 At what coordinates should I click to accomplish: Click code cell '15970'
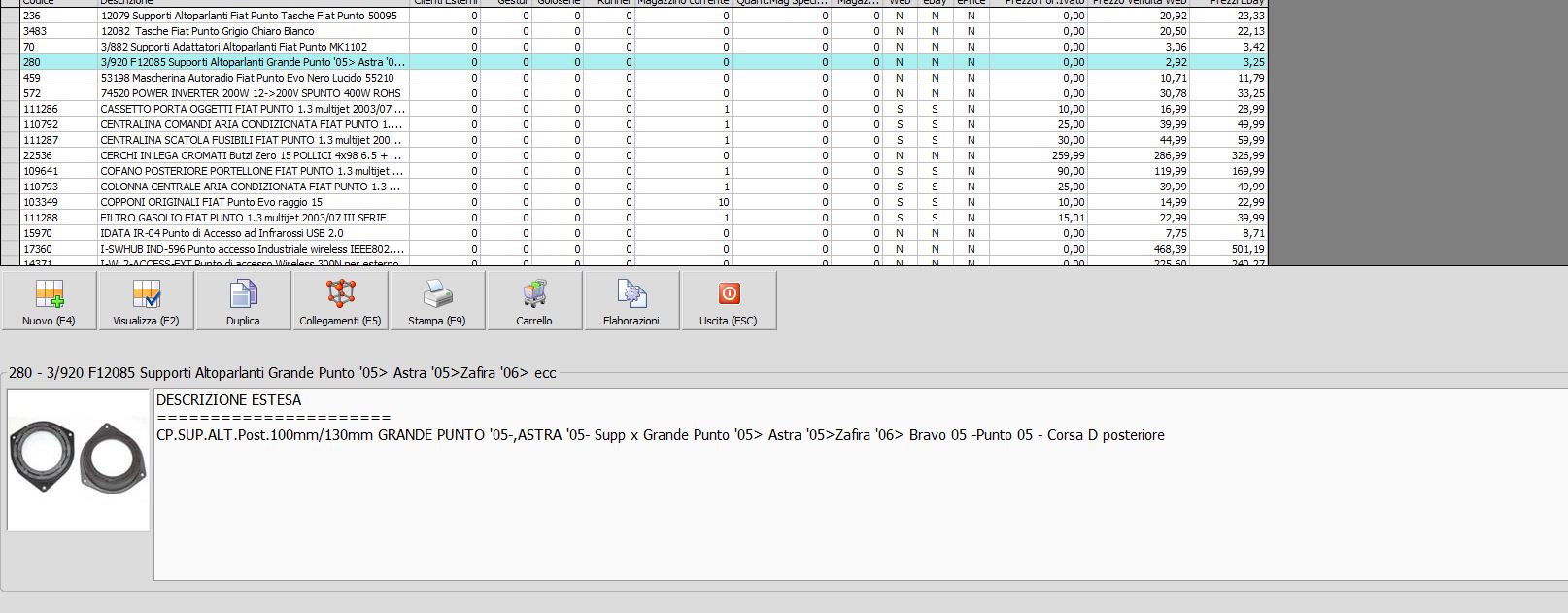[x=59, y=233]
